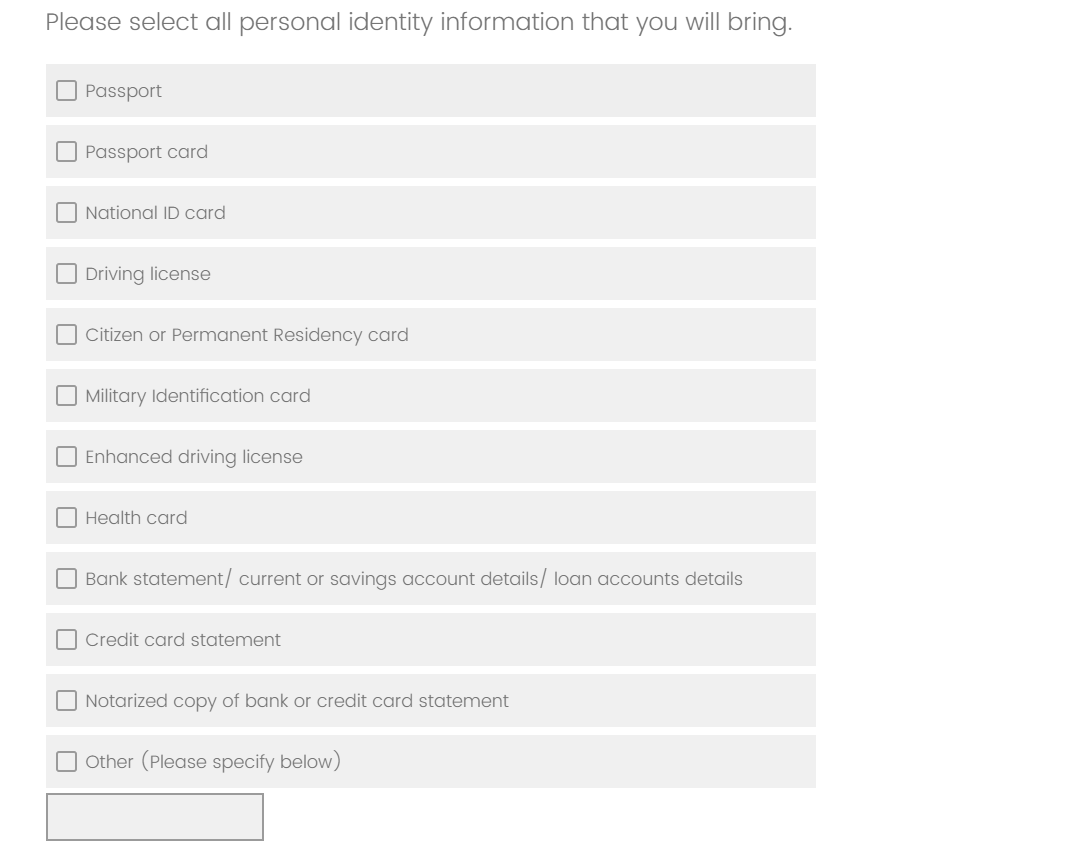Click the Credit card statement label
Image resolution: width=1065 pixels, height=858 pixels.
click(x=183, y=640)
